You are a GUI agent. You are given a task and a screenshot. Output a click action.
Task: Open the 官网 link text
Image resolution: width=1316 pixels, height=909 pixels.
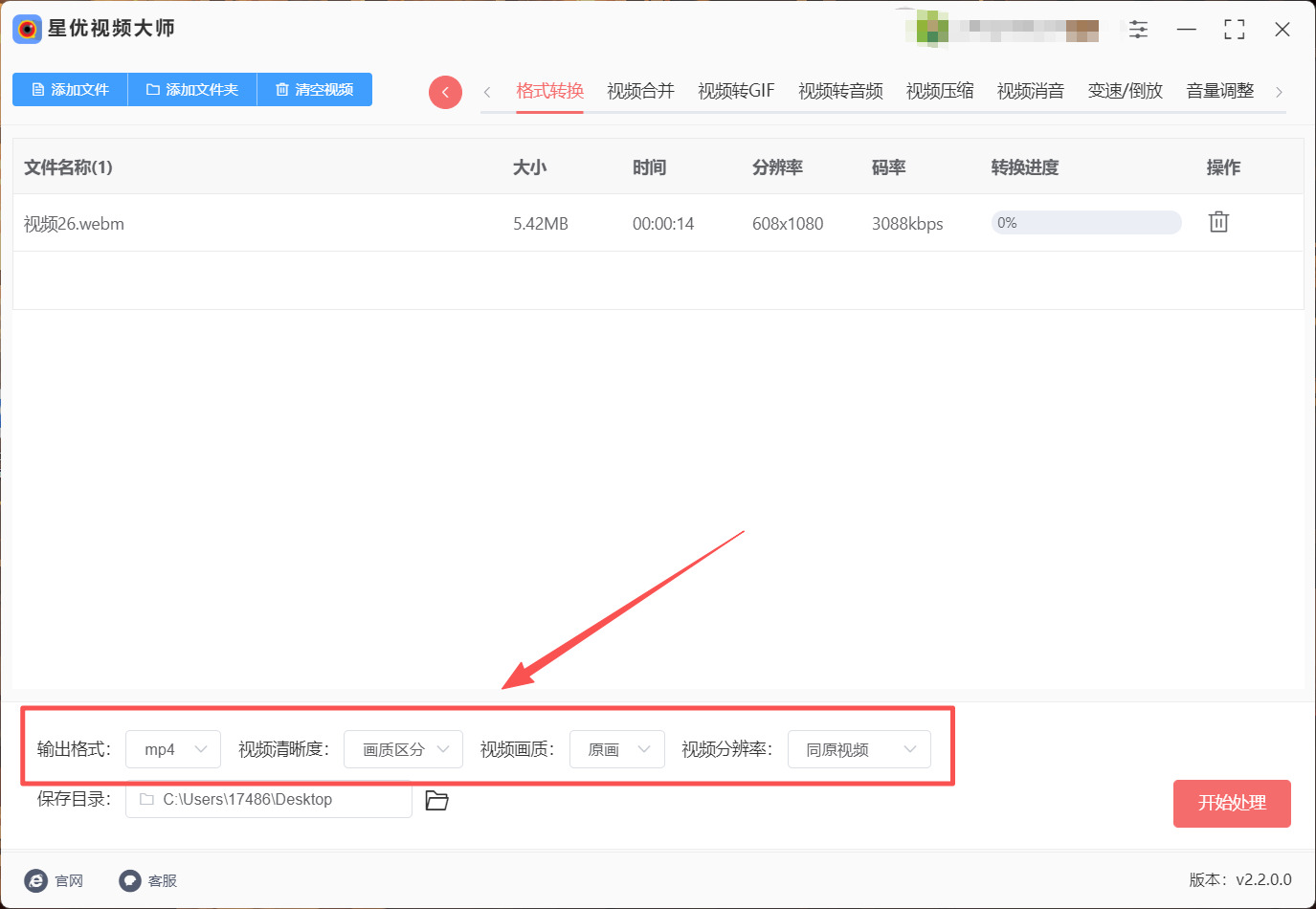(69, 880)
